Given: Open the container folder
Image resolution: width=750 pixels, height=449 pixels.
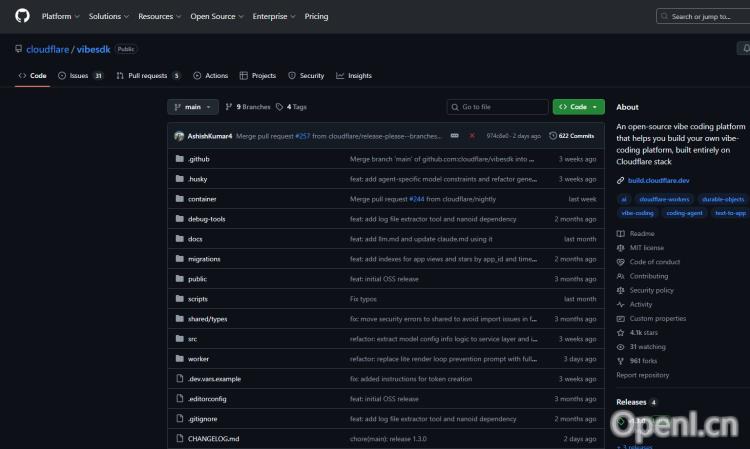Looking at the screenshot, I should pyautogui.click(x=202, y=199).
